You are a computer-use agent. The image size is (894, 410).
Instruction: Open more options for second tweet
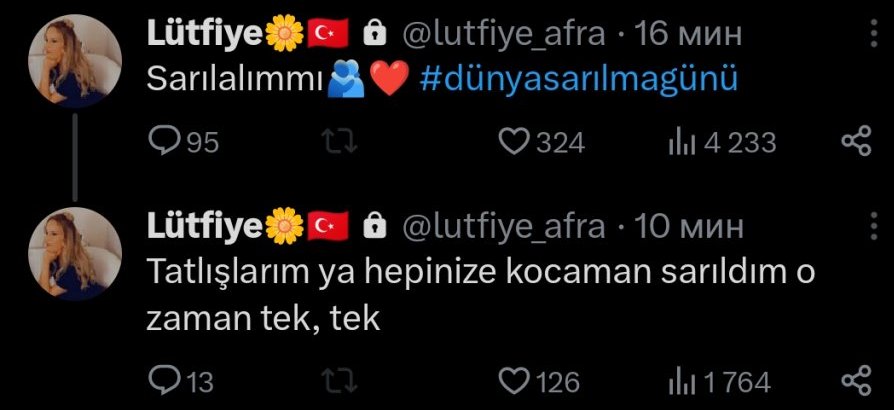coord(875,225)
